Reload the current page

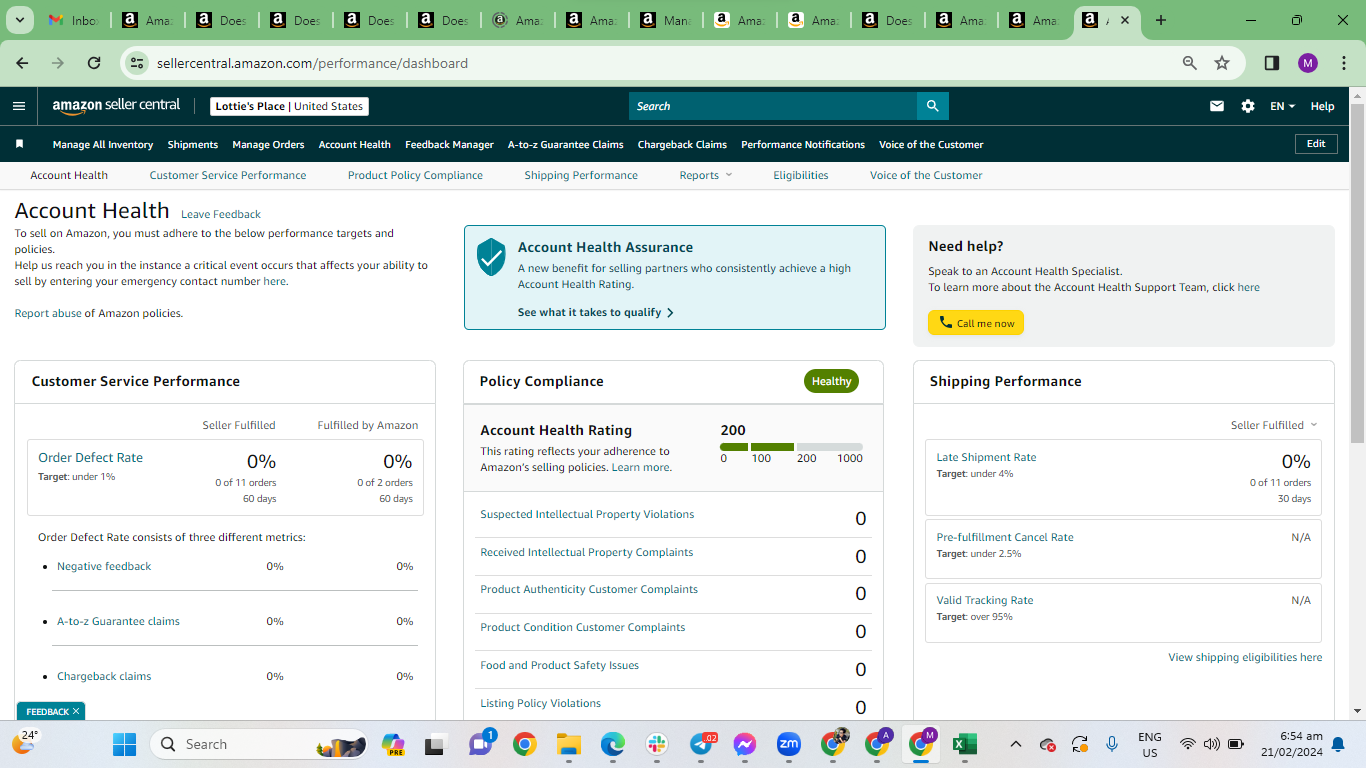(x=94, y=63)
